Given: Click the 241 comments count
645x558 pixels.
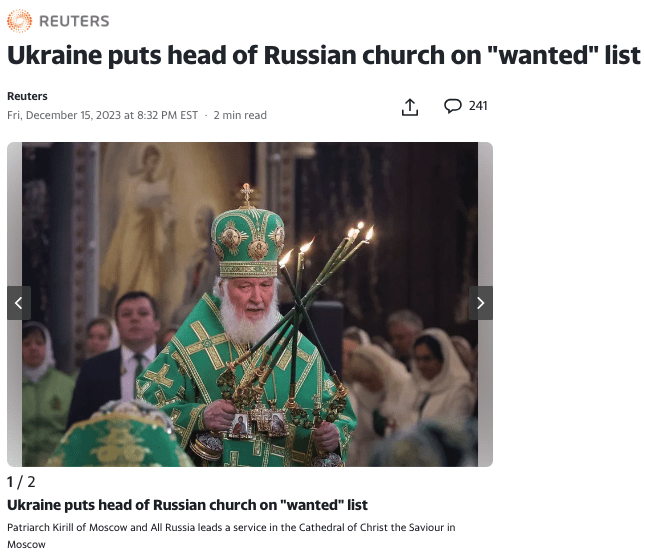Looking at the screenshot, I should [478, 106].
